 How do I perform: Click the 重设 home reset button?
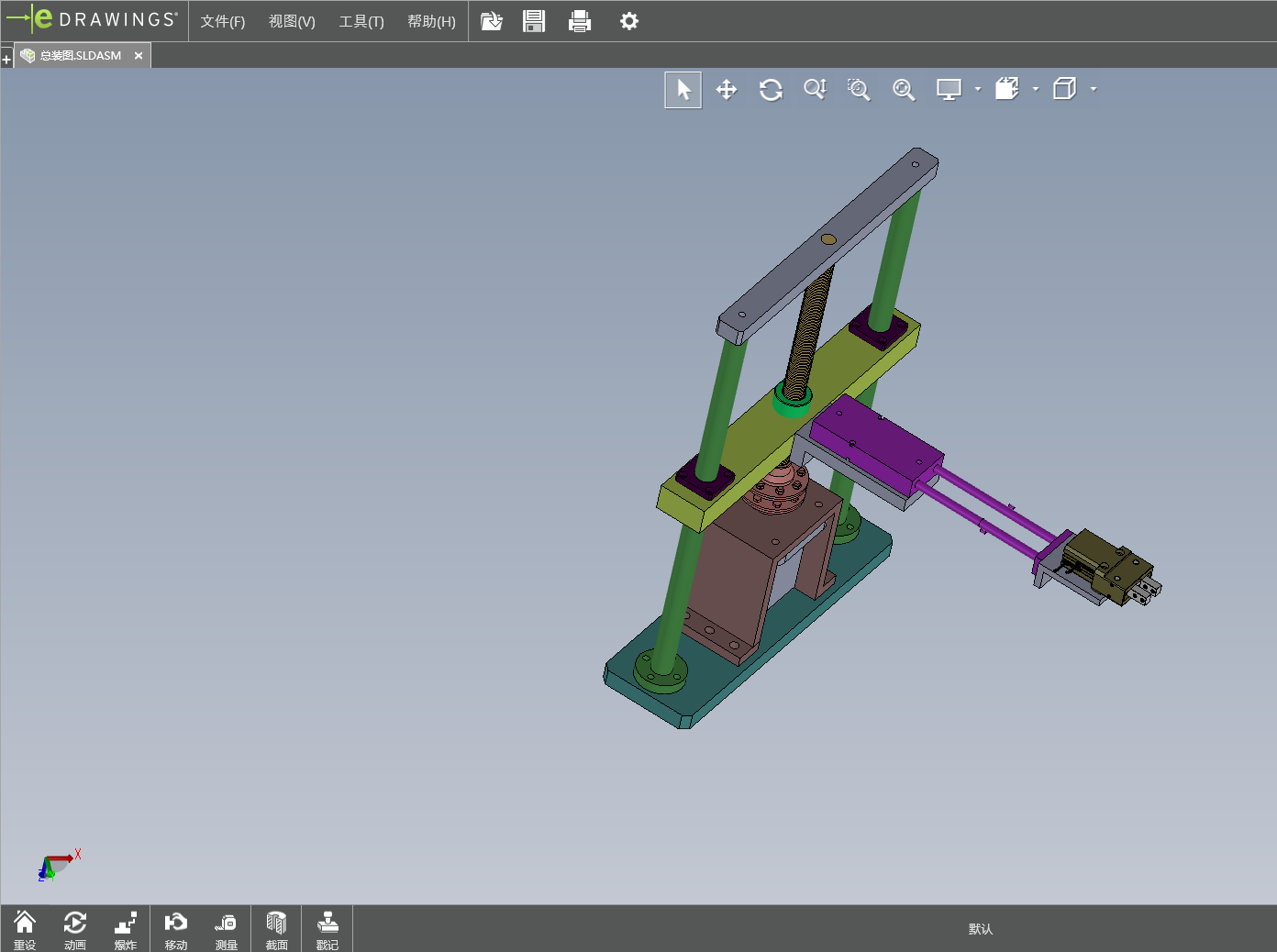(25, 929)
